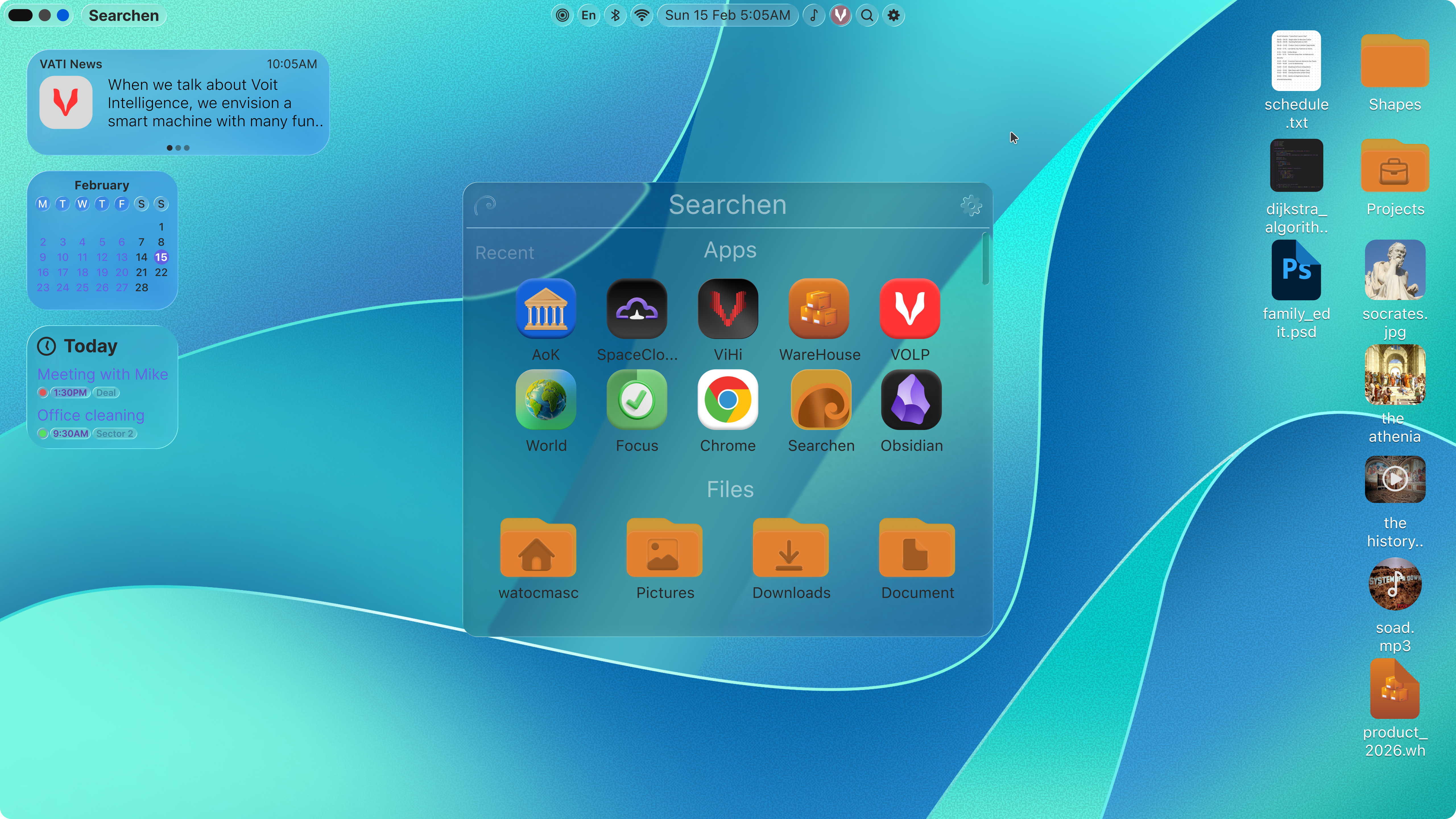Toggle the Wi-Fi status icon
The image size is (1456, 819).
642,15
